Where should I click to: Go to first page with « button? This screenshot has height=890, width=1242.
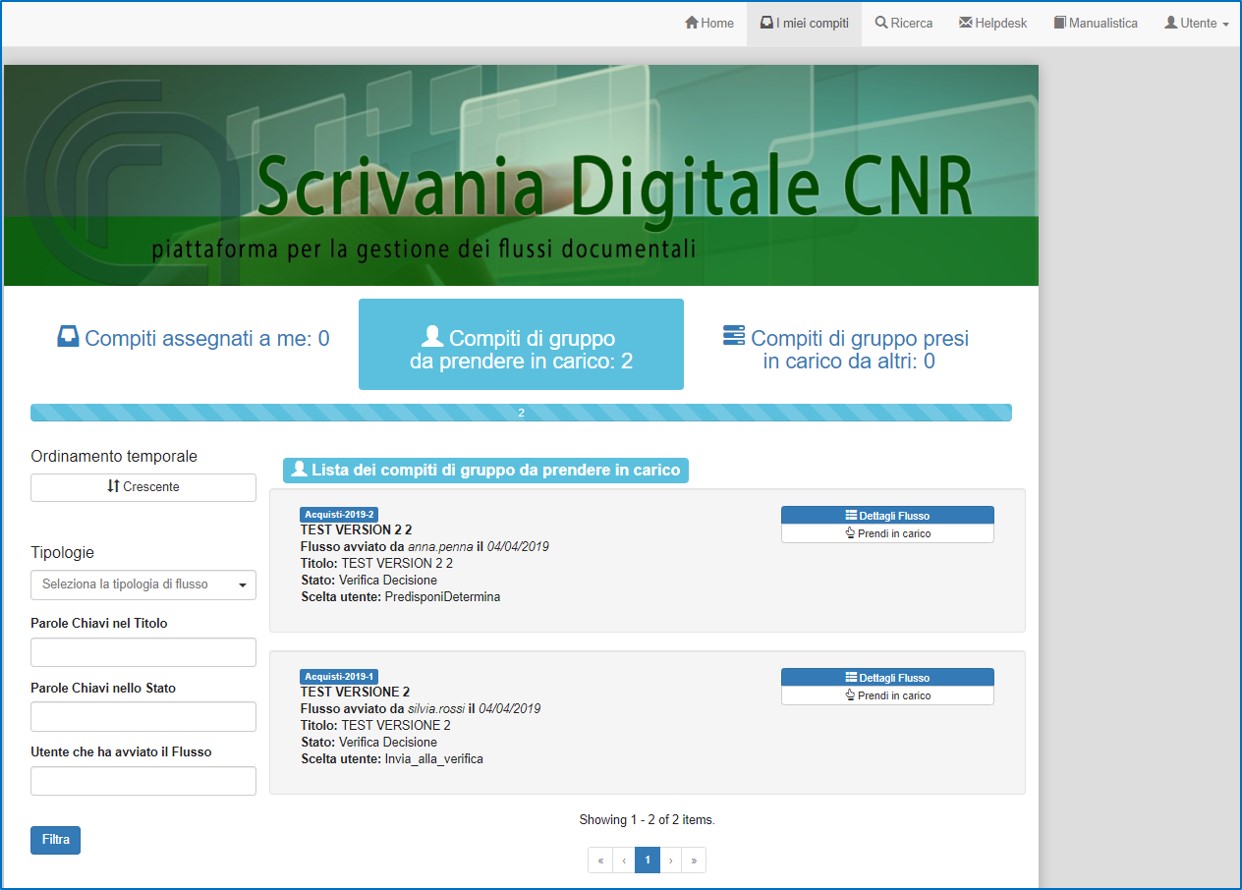pos(600,860)
